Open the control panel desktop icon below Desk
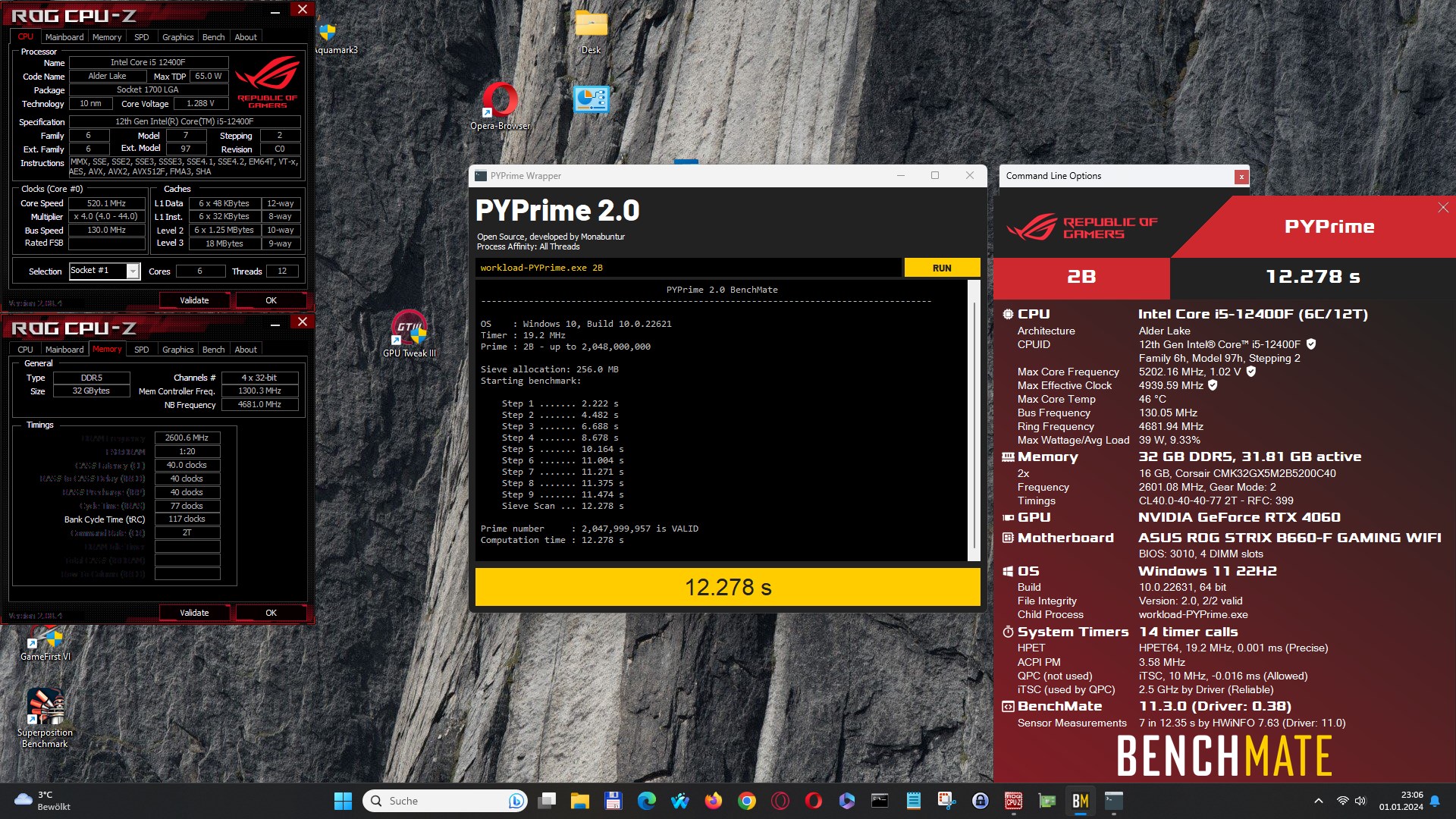The height and width of the screenshot is (819, 1456). pos(591,99)
